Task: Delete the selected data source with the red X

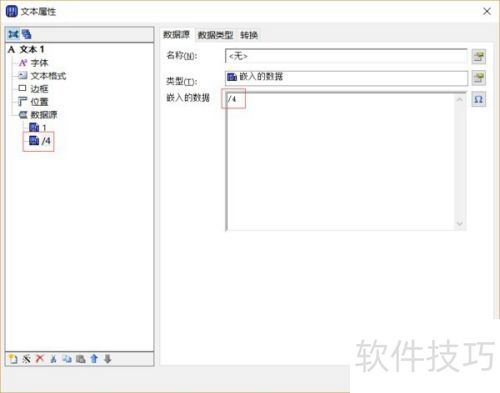Action: [40, 359]
